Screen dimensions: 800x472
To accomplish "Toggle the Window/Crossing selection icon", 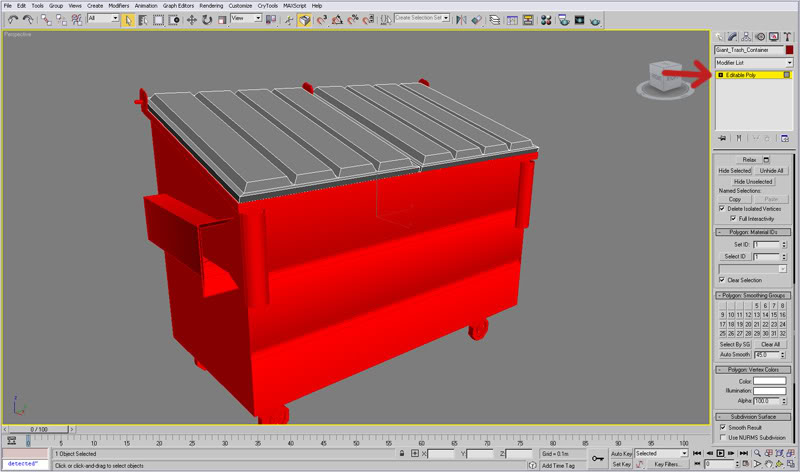I will tap(174, 20).
